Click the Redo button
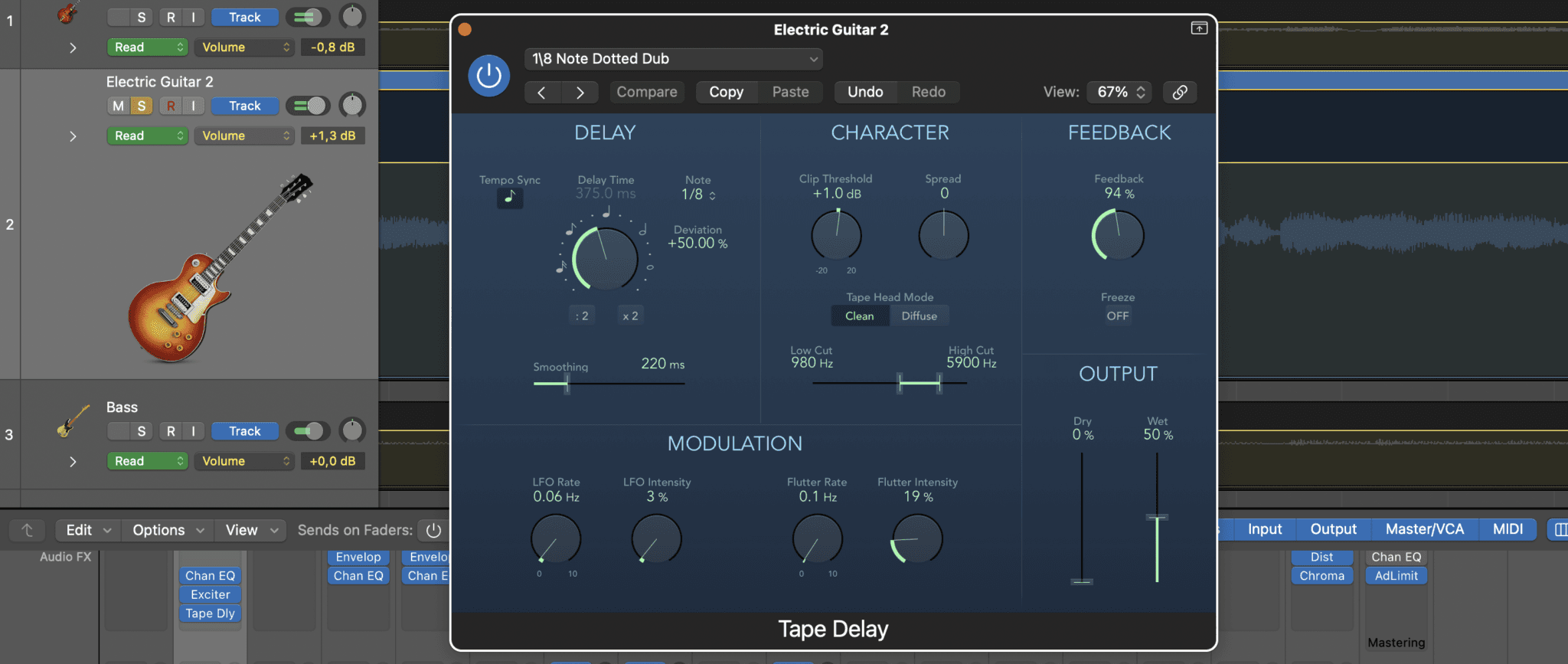The height and width of the screenshot is (664, 1568). [x=928, y=92]
